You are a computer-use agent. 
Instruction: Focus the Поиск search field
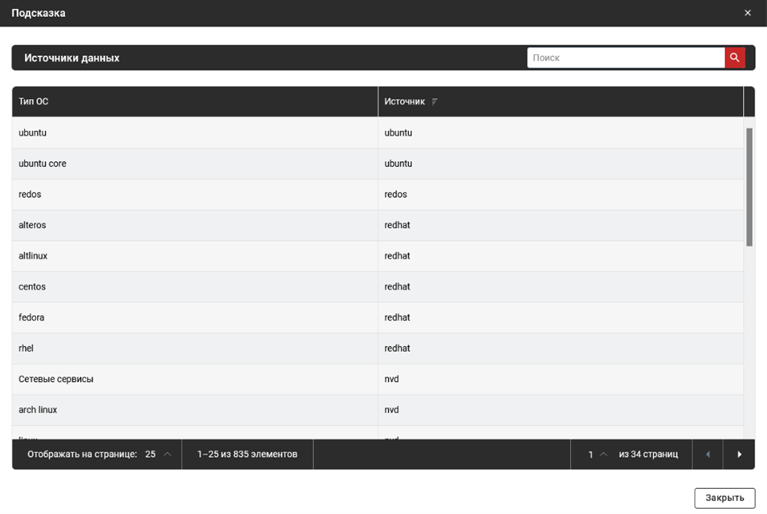(x=626, y=58)
